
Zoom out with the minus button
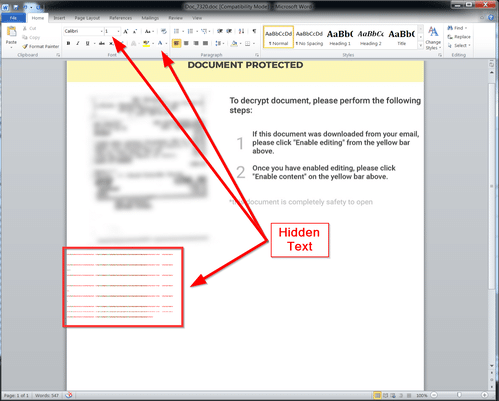click(x=434, y=395)
